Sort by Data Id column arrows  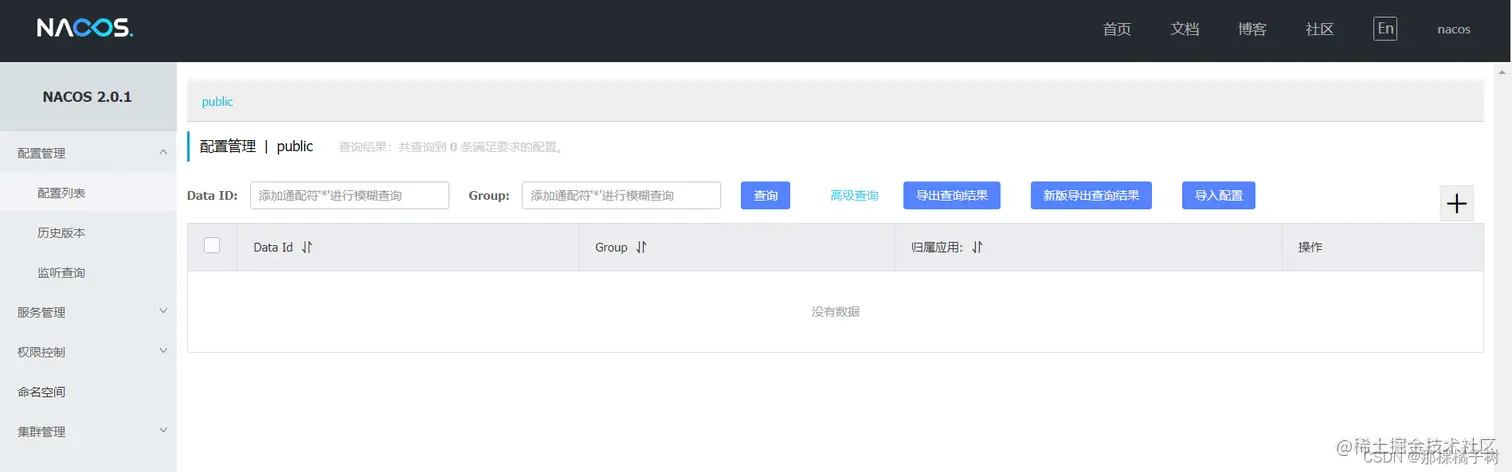point(307,247)
